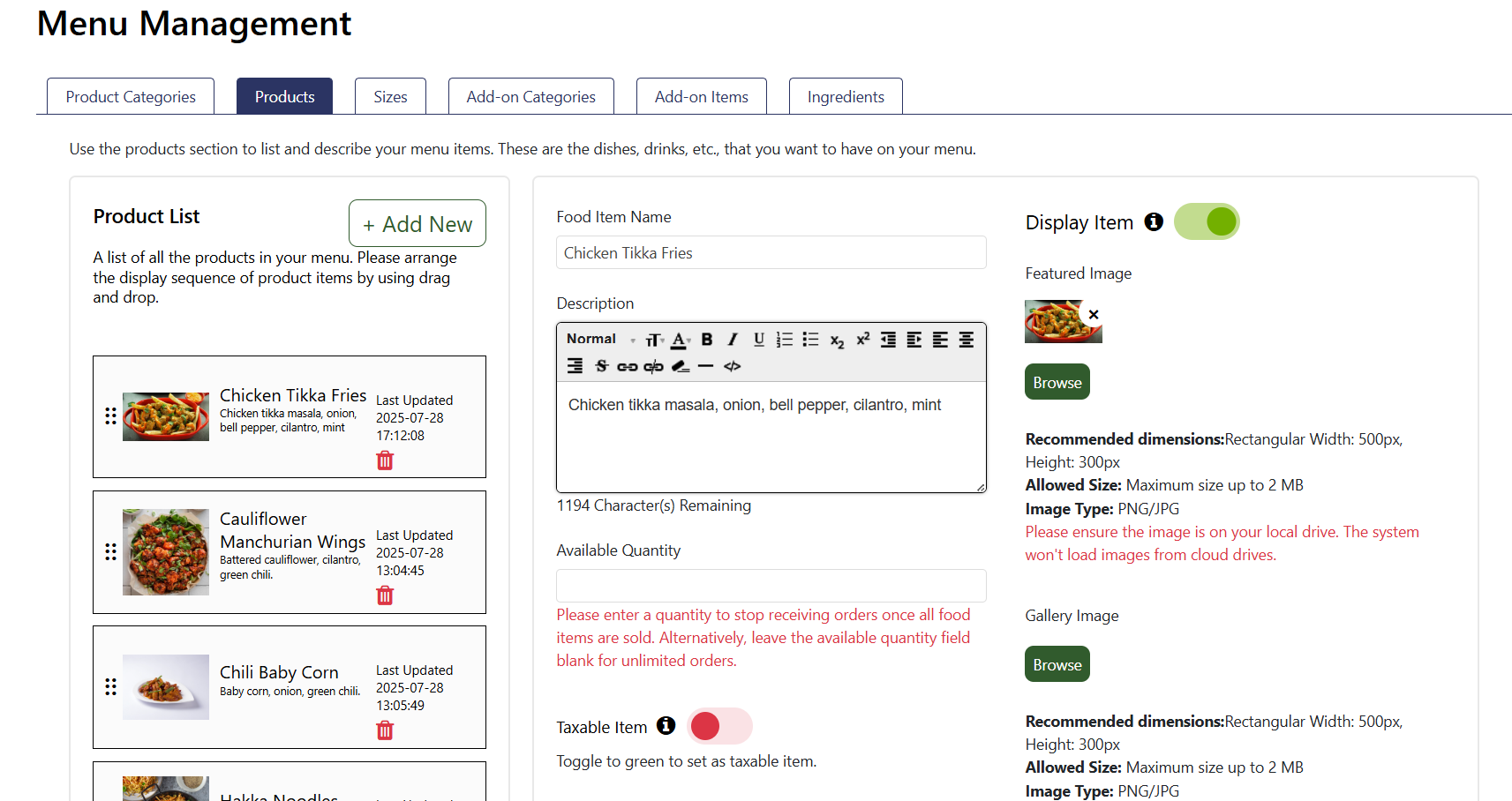The height and width of the screenshot is (801, 1512).
Task: Insert a hyperlink using the link icon
Action: pyautogui.click(x=627, y=366)
